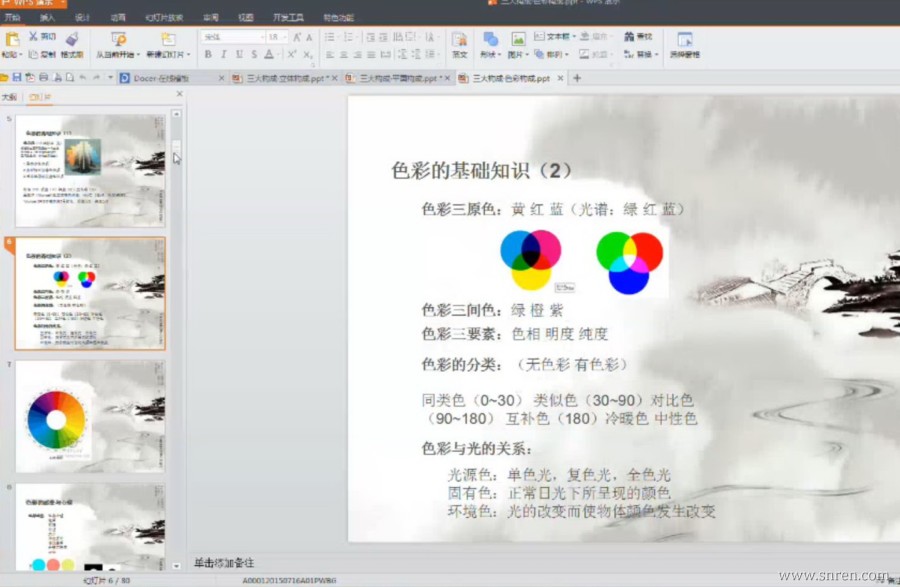Decrease font size with smaller A
Screen dimensions: 900x587
pos(309,37)
